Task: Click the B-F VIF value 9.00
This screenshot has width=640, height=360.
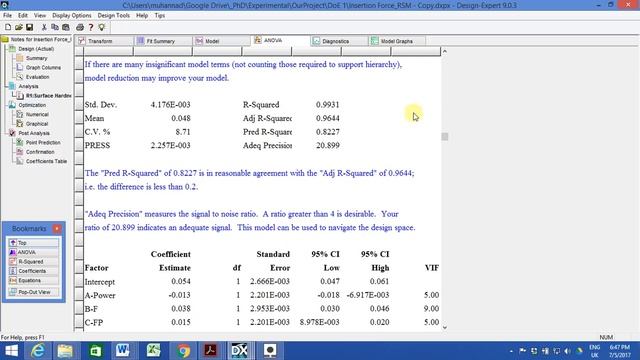Action: pyautogui.click(x=431, y=309)
